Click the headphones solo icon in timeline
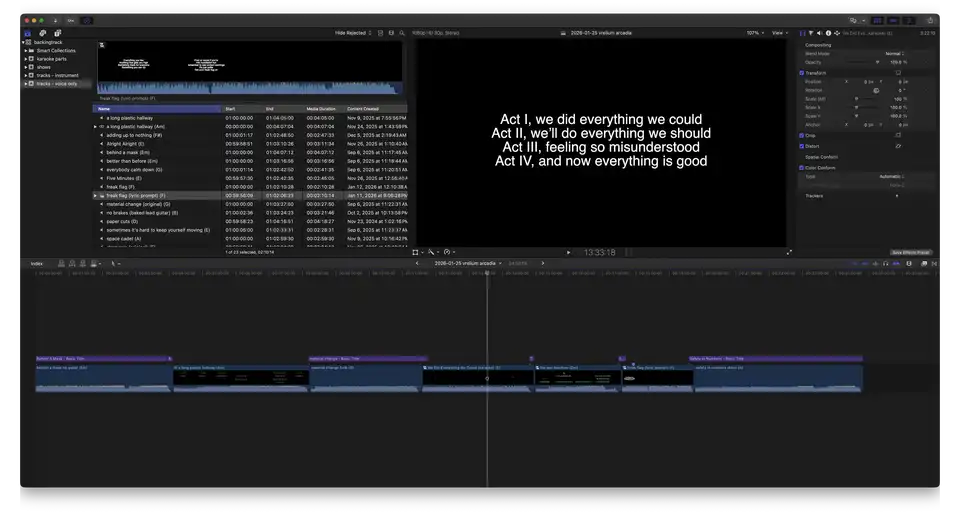Image resolution: width=960 pixels, height=514 pixels. pos(885,264)
